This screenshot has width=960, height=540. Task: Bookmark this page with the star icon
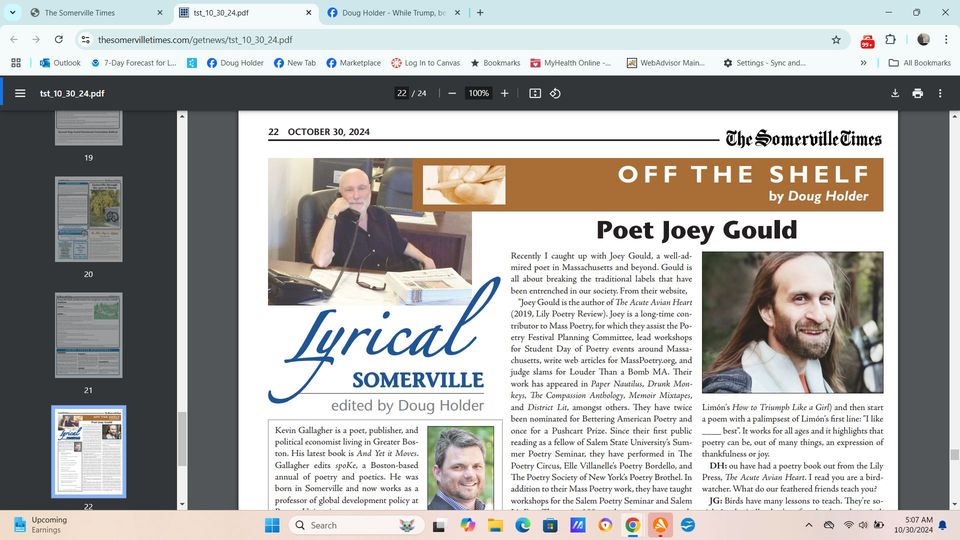(836, 40)
